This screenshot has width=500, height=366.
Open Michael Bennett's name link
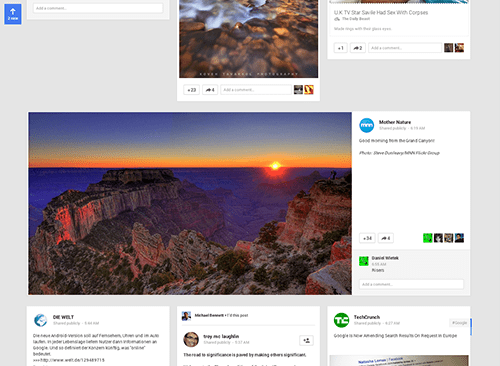209,315
